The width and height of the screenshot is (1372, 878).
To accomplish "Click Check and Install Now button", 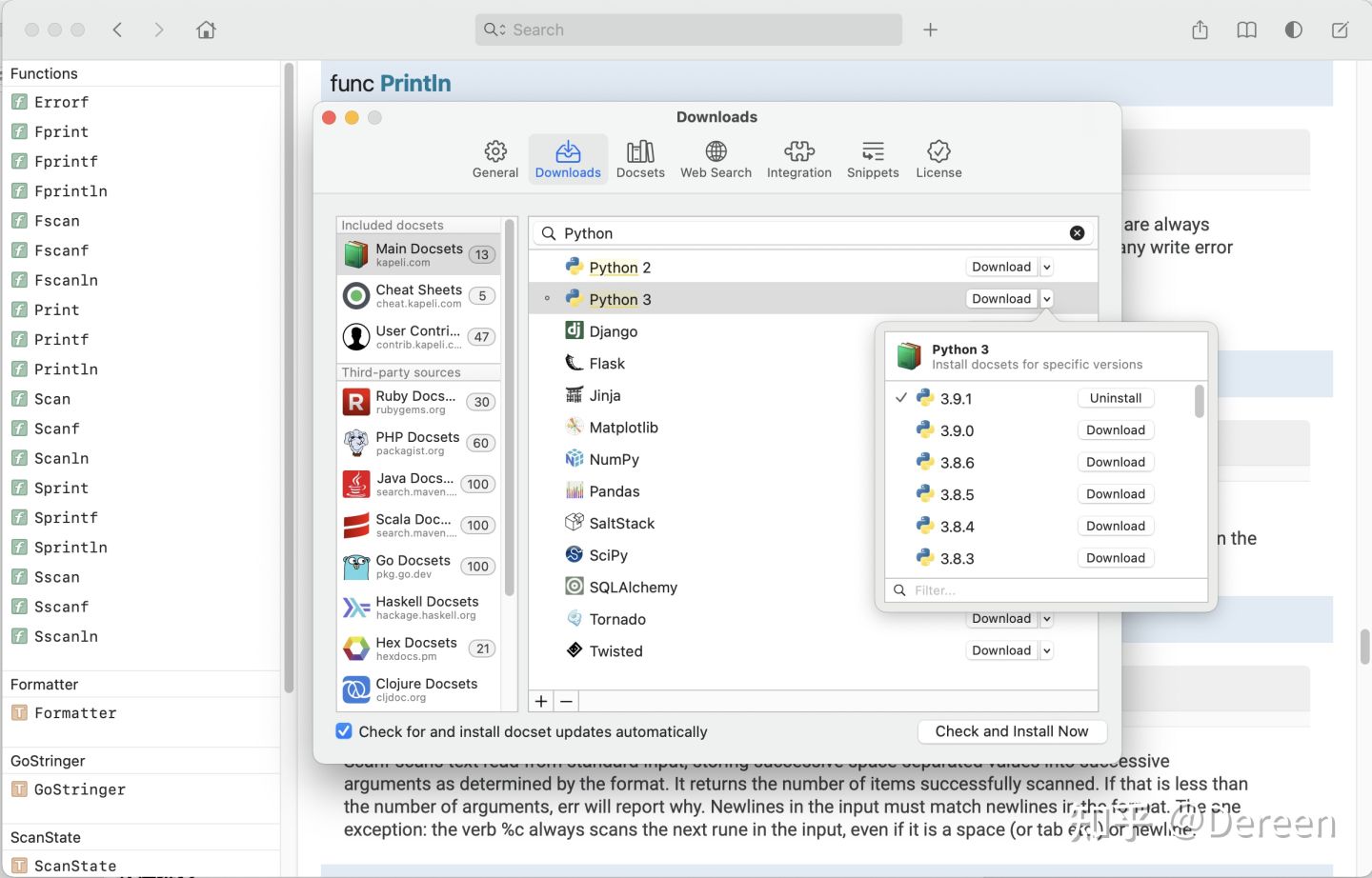I will pyautogui.click(x=1012, y=731).
